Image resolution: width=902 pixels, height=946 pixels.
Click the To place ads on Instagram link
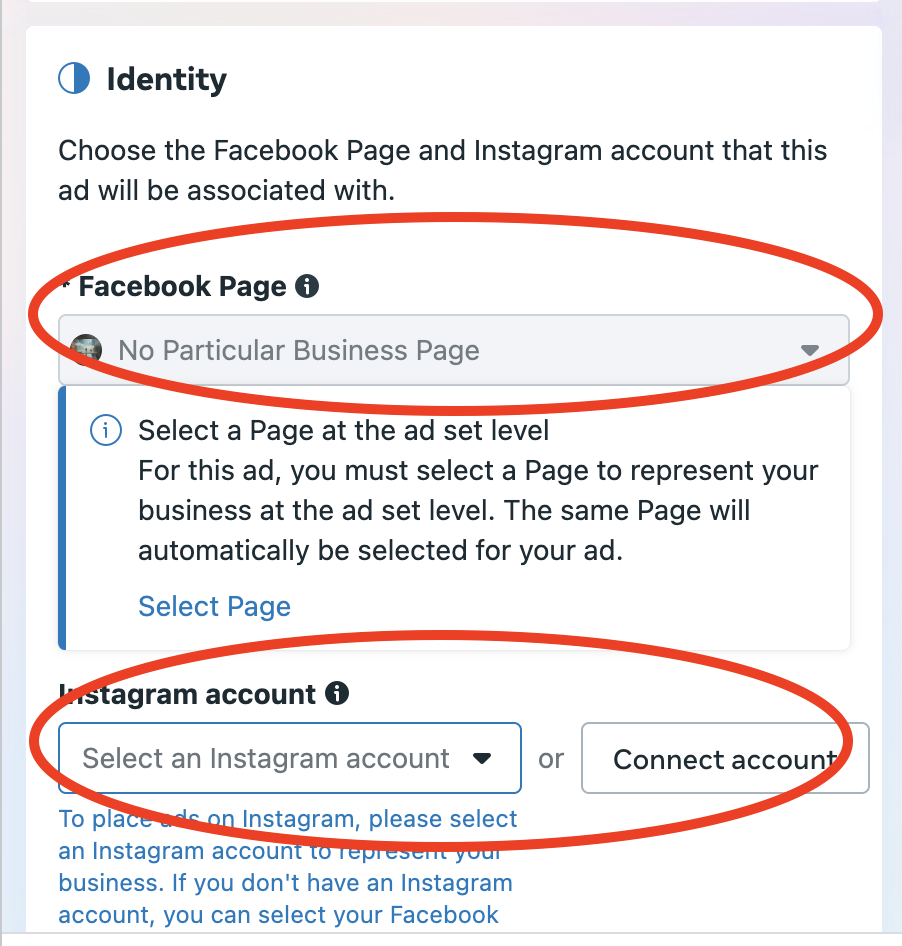click(288, 818)
